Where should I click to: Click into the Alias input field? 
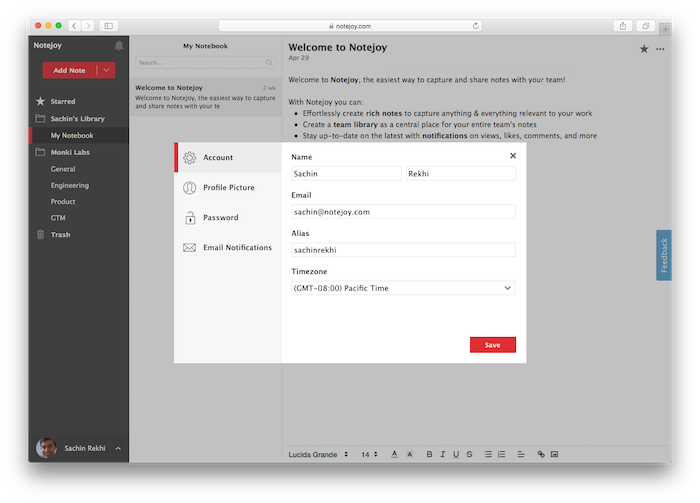402,250
